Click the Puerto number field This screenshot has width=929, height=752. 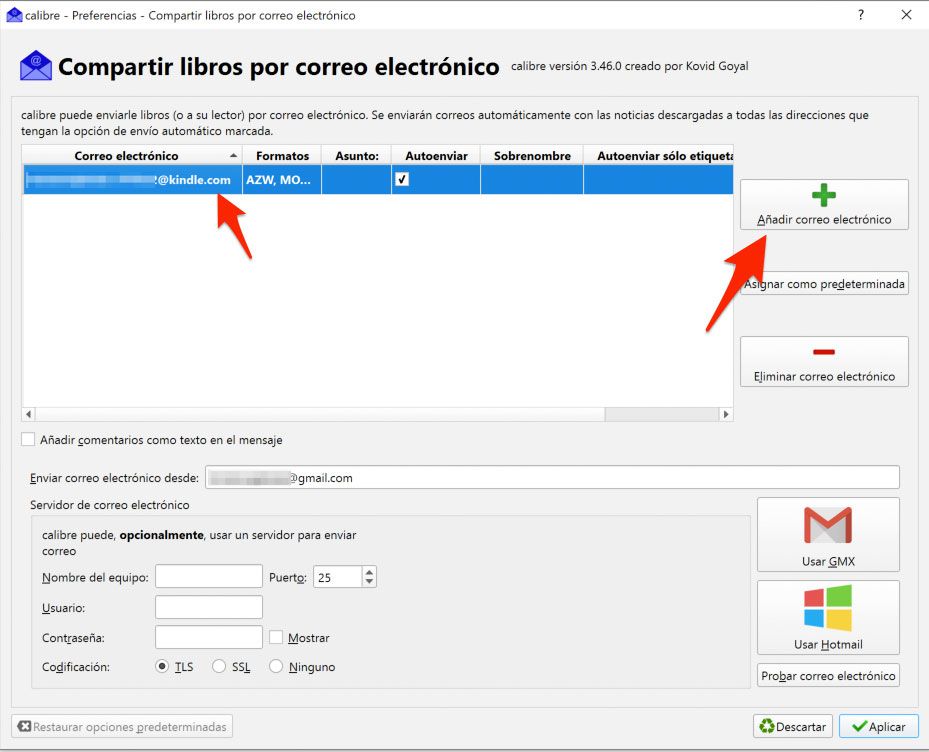[x=337, y=577]
